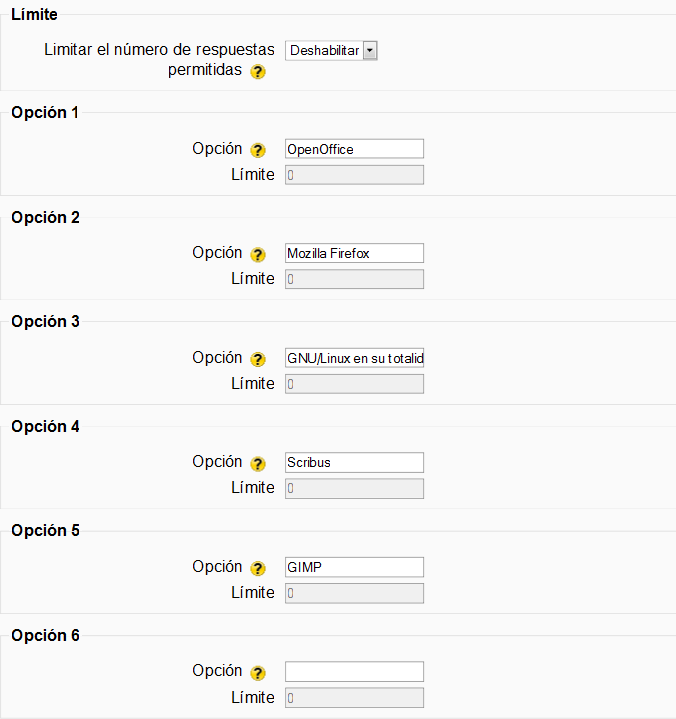Click the Límite field under GNU/Linux option
This screenshot has width=676, height=719.
pos(354,384)
